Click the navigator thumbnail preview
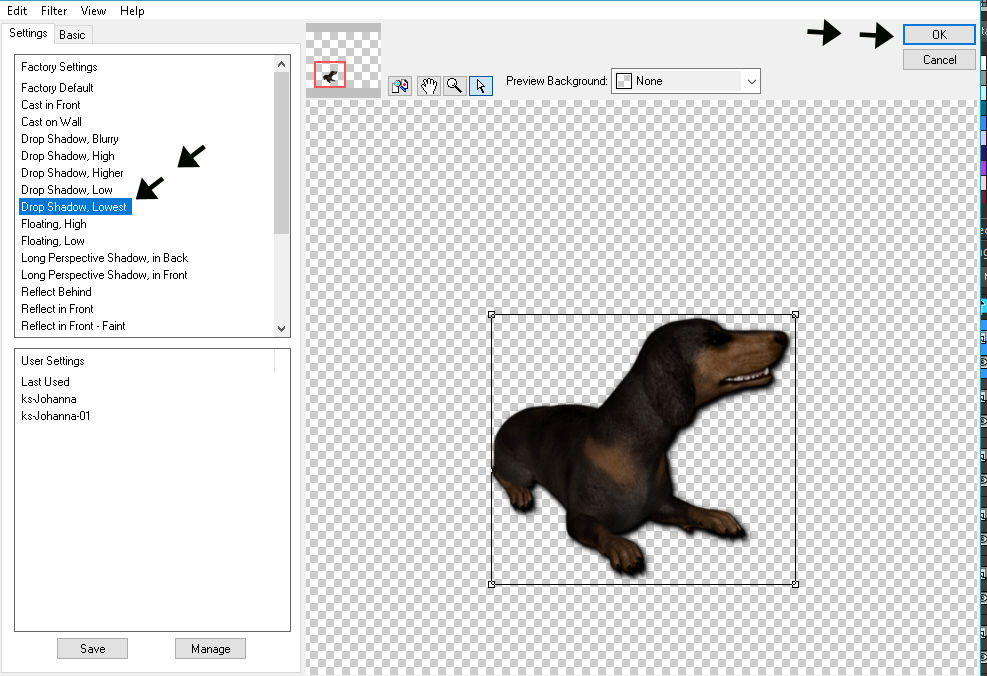 click(x=343, y=60)
